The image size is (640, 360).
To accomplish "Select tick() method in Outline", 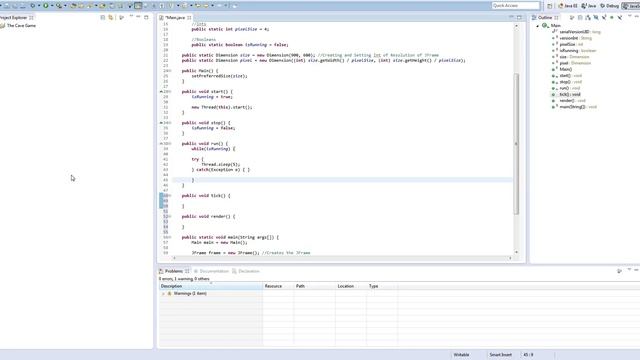I will coord(566,94).
